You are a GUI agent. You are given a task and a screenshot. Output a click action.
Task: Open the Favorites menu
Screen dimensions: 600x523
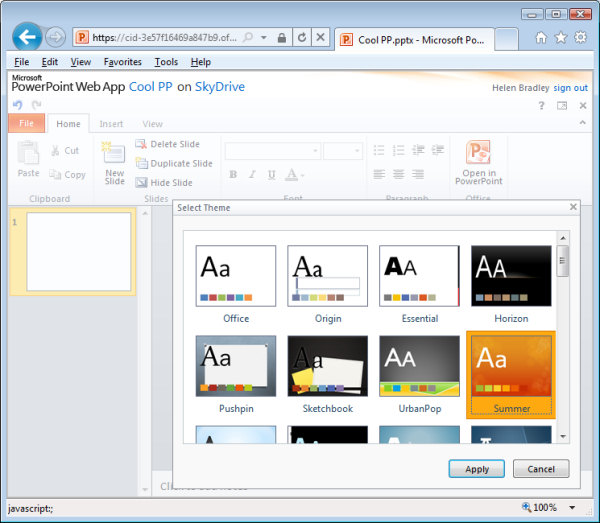(x=122, y=62)
